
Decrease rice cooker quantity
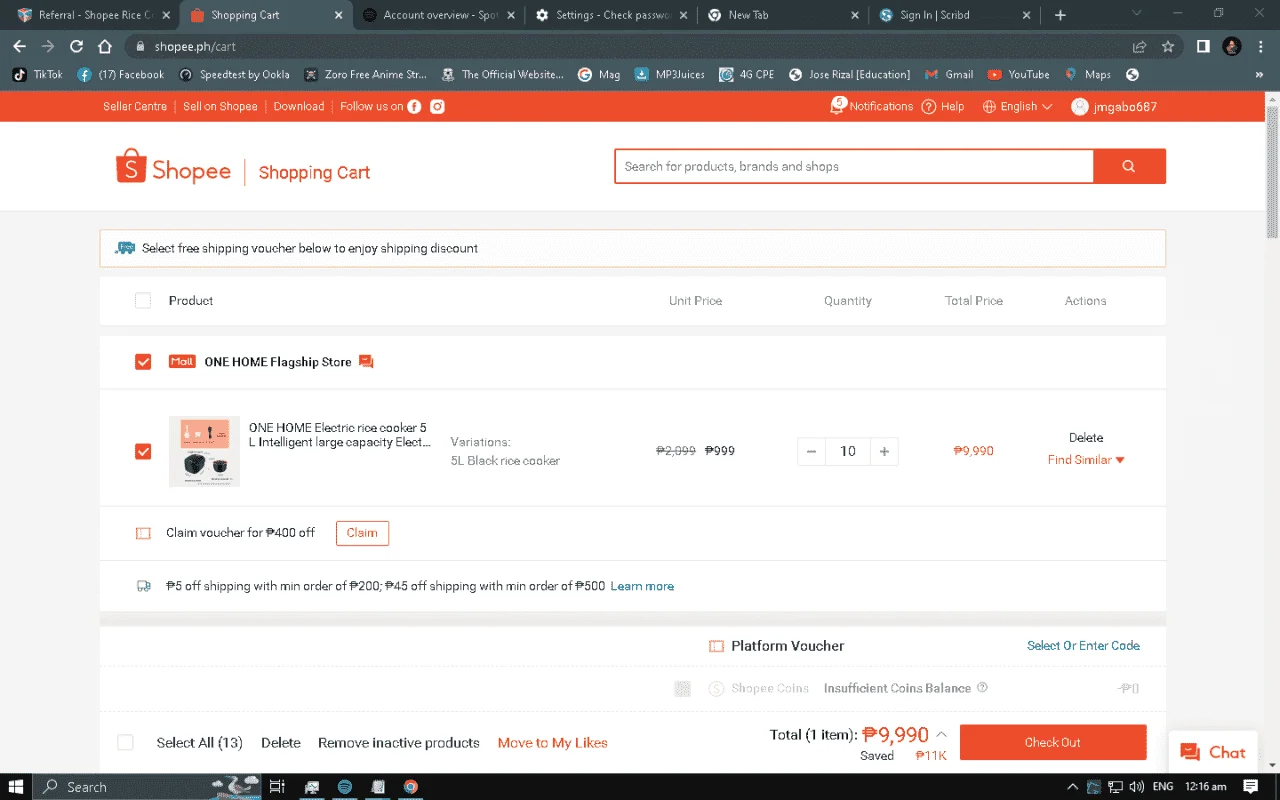coord(812,451)
